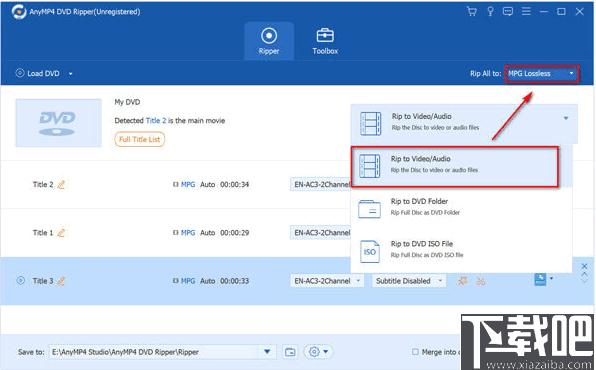Rename Title 2 with pencil icon
596x370 pixels.
coord(61,185)
